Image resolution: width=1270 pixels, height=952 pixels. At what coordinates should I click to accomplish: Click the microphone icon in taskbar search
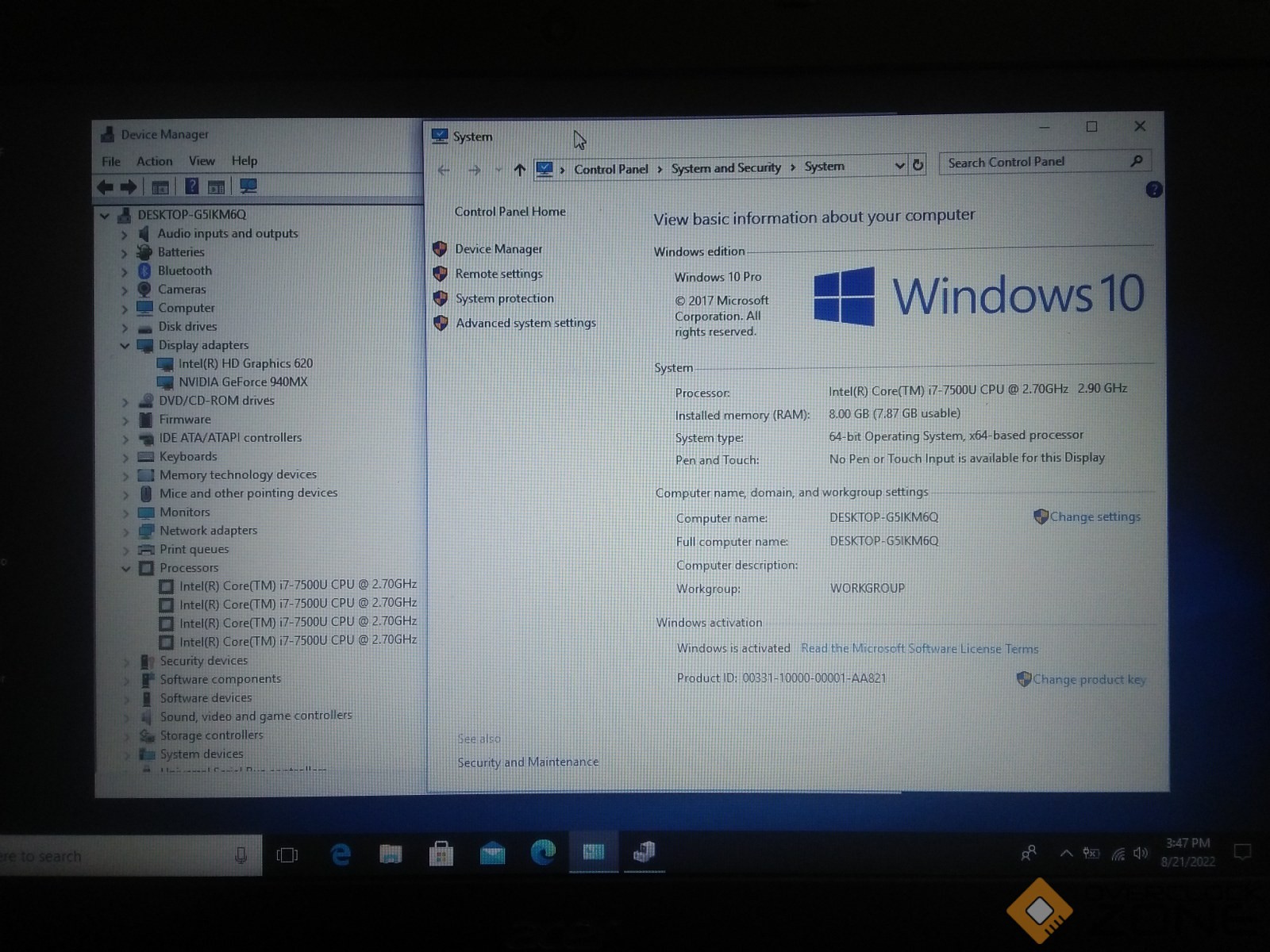click(x=241, y=855)
